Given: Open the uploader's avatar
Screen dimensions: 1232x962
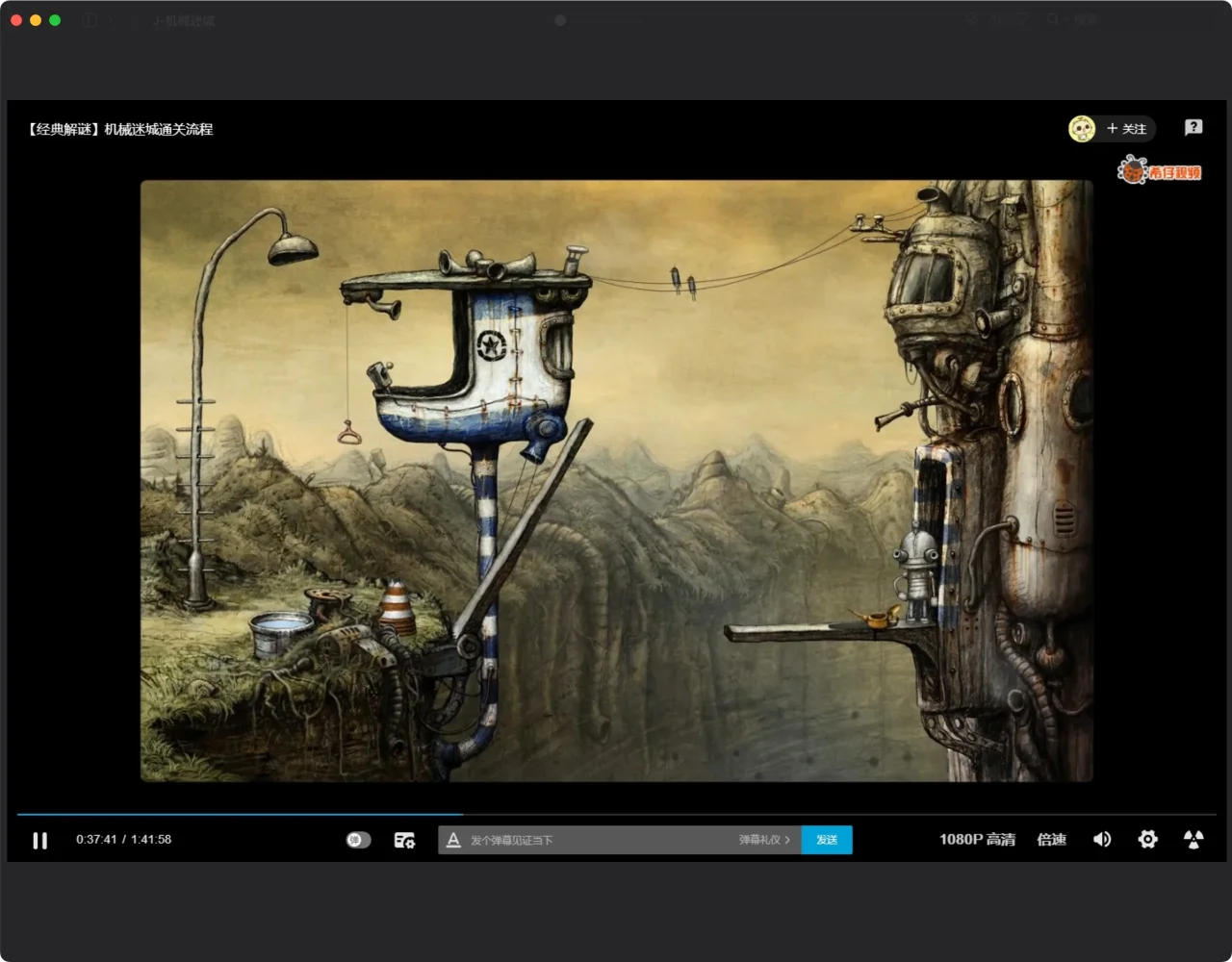Looking at the screenshot, I should pyautogui.click(x=1082, y=129).
